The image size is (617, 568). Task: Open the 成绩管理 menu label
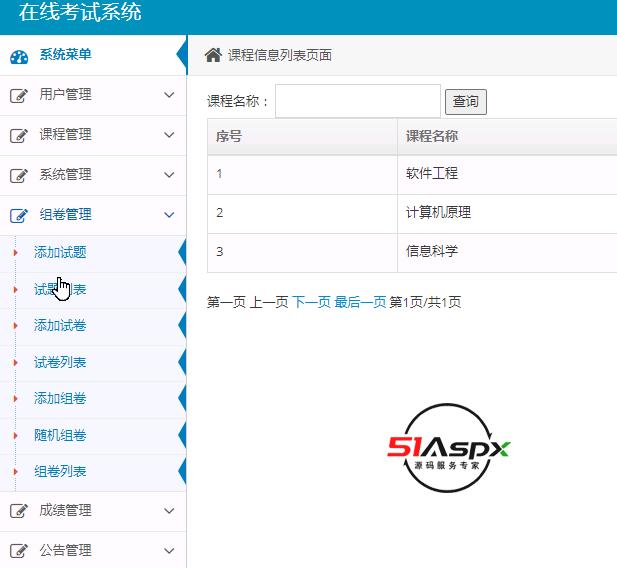click(x=65, y=510)
